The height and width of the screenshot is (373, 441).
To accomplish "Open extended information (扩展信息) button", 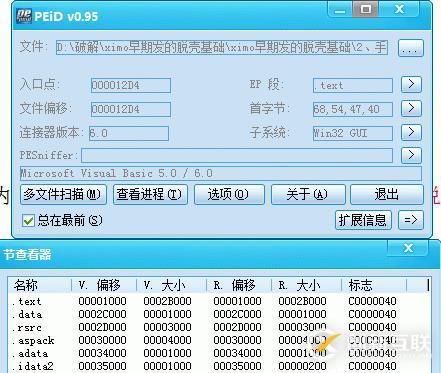I will pos(363,220).
